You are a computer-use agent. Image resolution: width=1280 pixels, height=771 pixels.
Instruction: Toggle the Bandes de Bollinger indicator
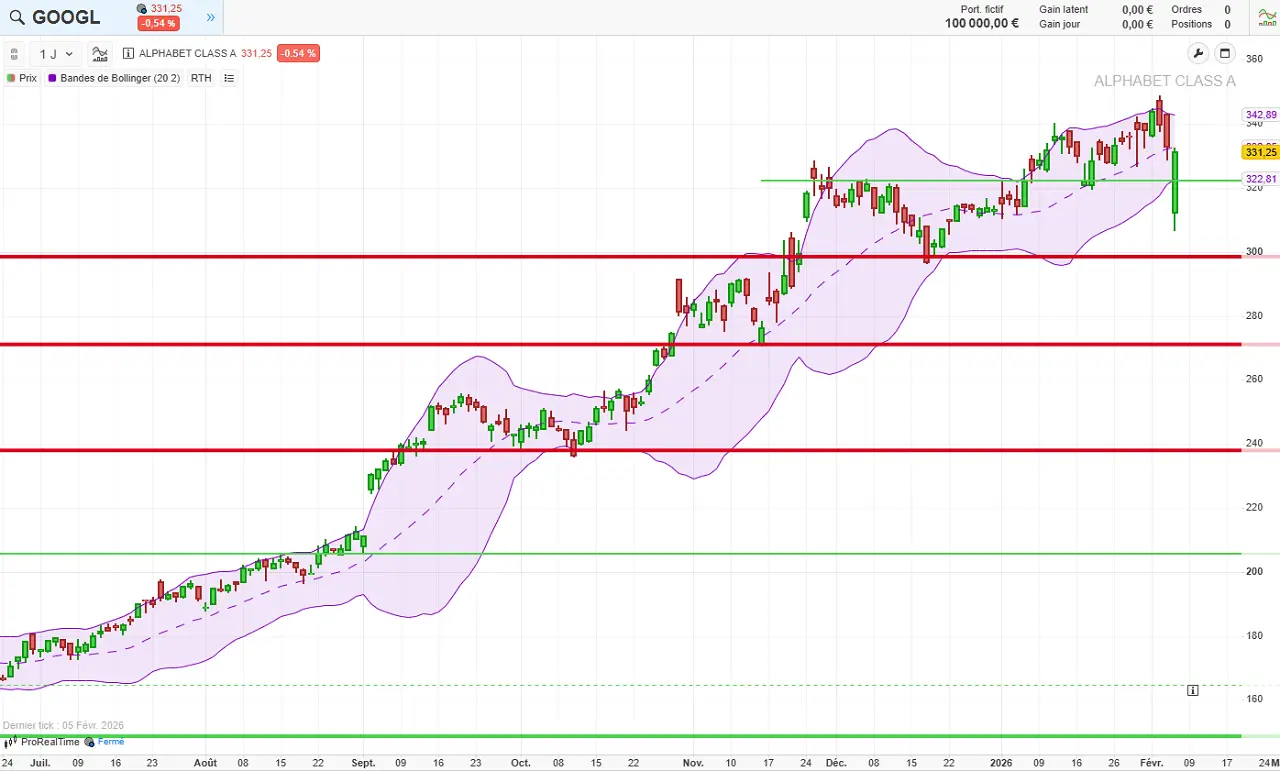point(113,78)
